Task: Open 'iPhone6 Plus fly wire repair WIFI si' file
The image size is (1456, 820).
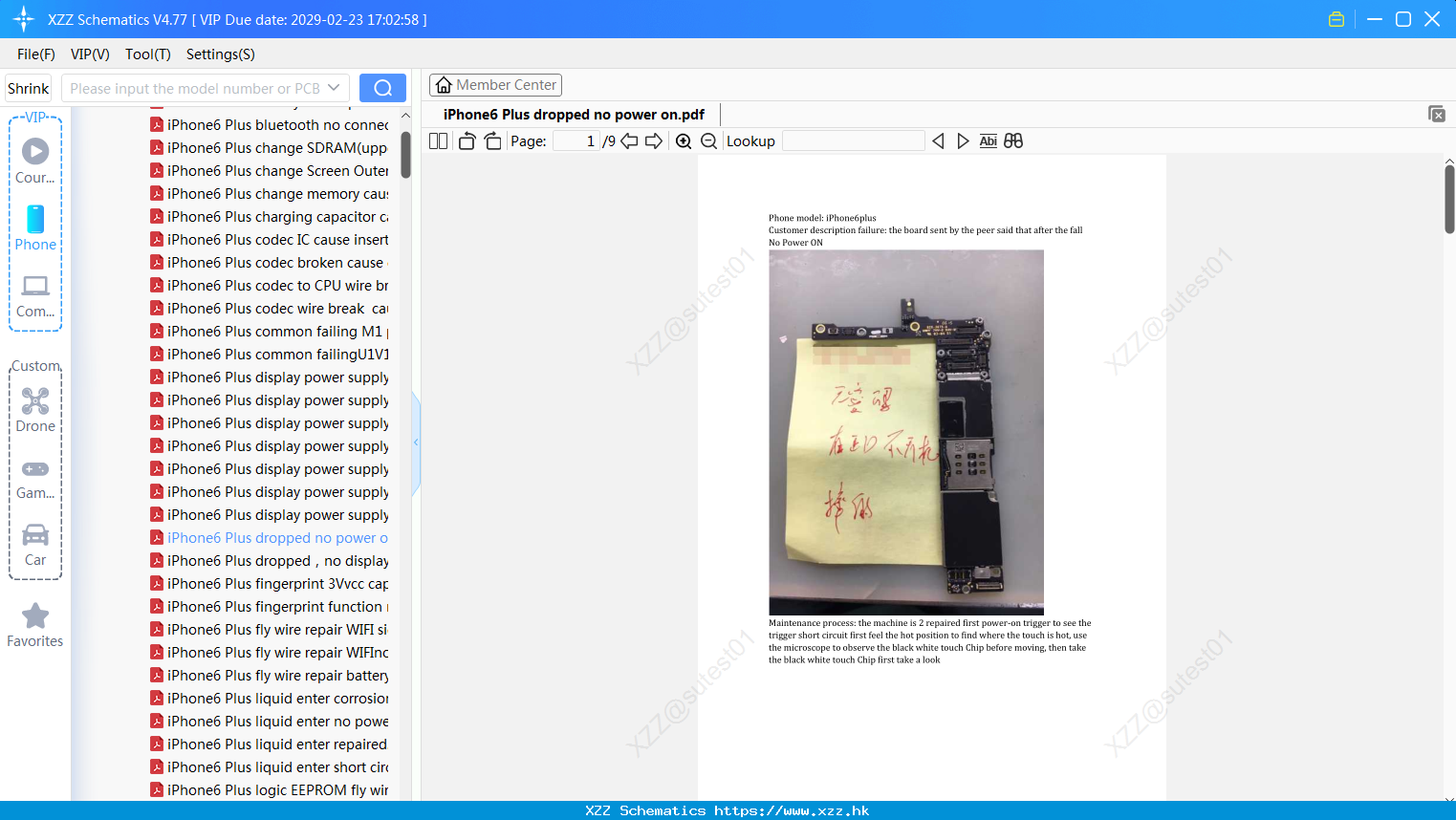Action: coord(270,630)
